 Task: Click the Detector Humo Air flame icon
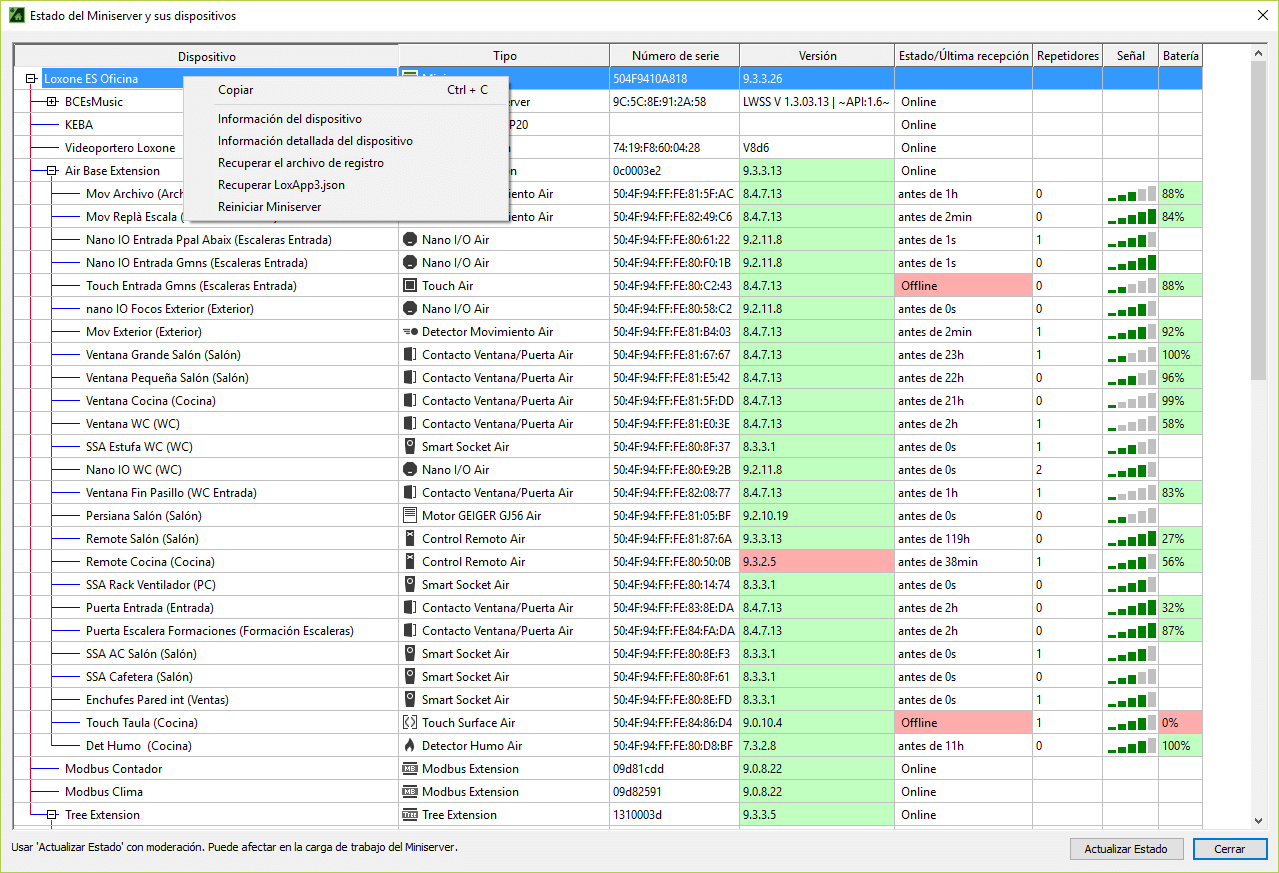(x=409, y=746)
